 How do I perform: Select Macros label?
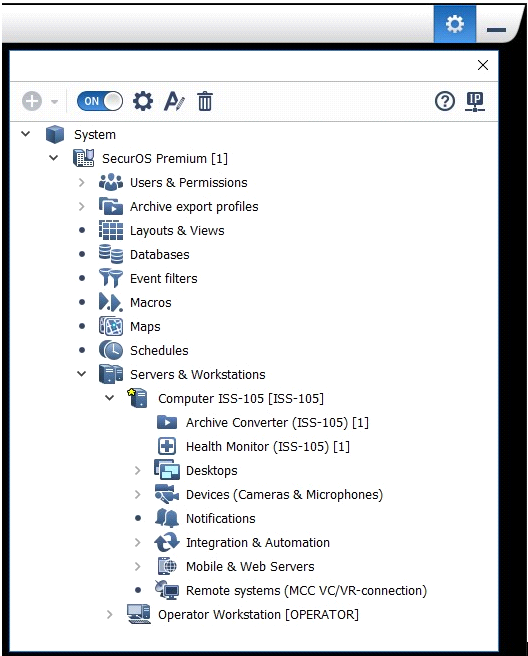point(151,302)
